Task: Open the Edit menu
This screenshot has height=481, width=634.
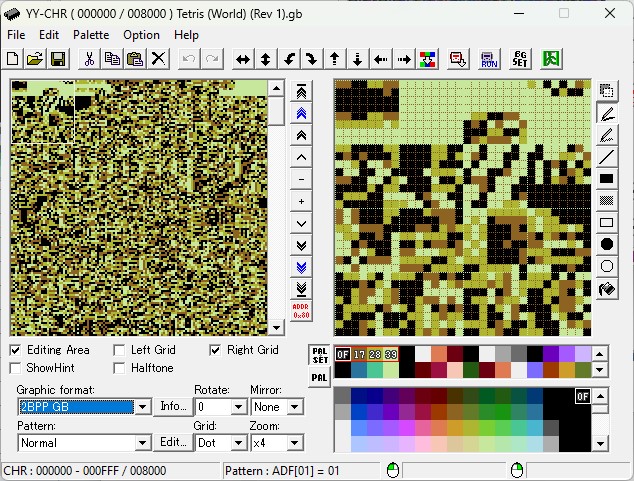Action: [x=49, y=35]
